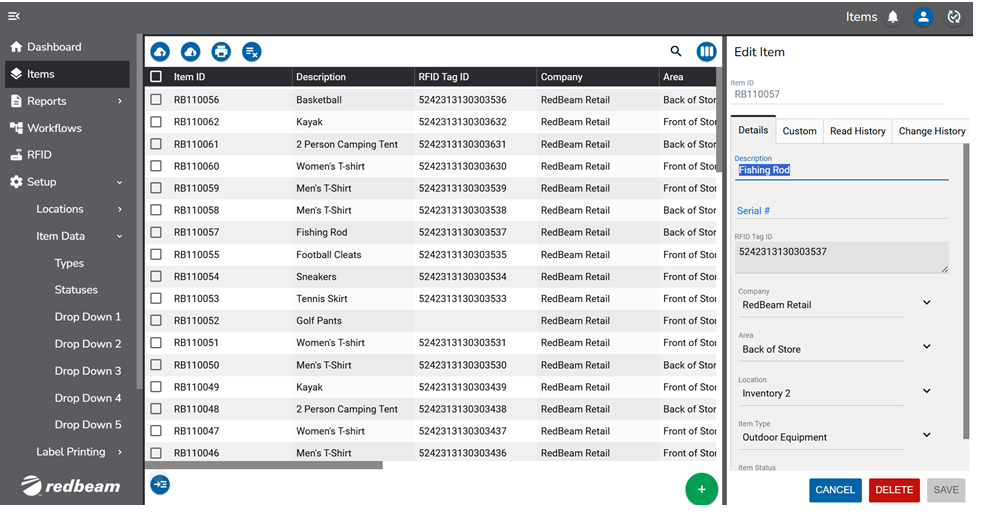
Task: Switch to the Read History tab
Action: (857, 131)
